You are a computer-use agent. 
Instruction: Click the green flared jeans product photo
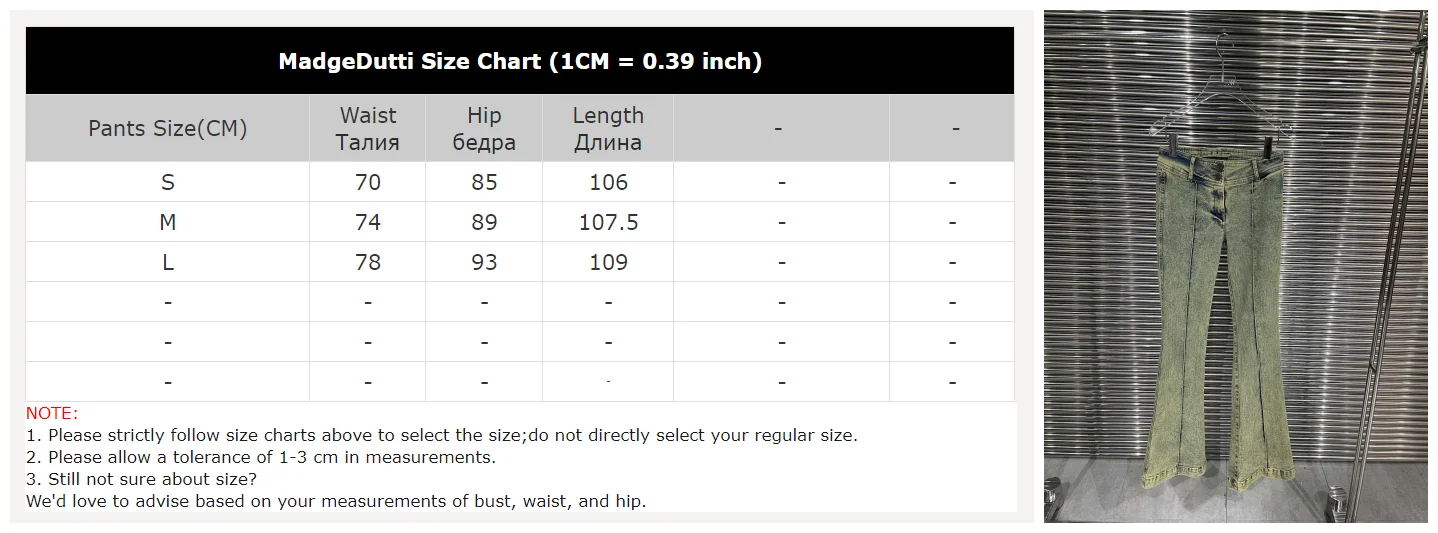[1235, 266]
